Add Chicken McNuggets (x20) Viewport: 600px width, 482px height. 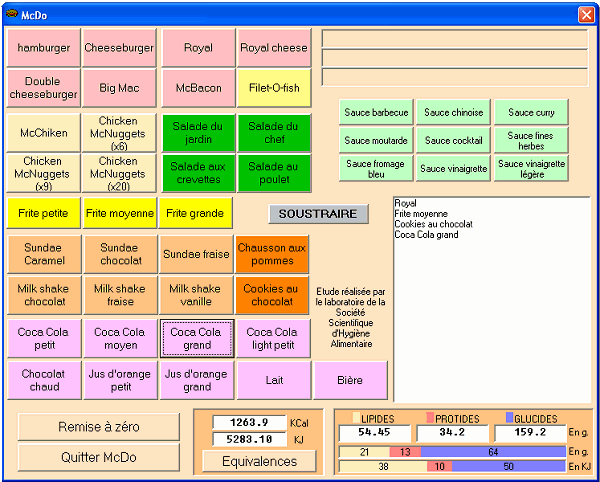[119, 173]
